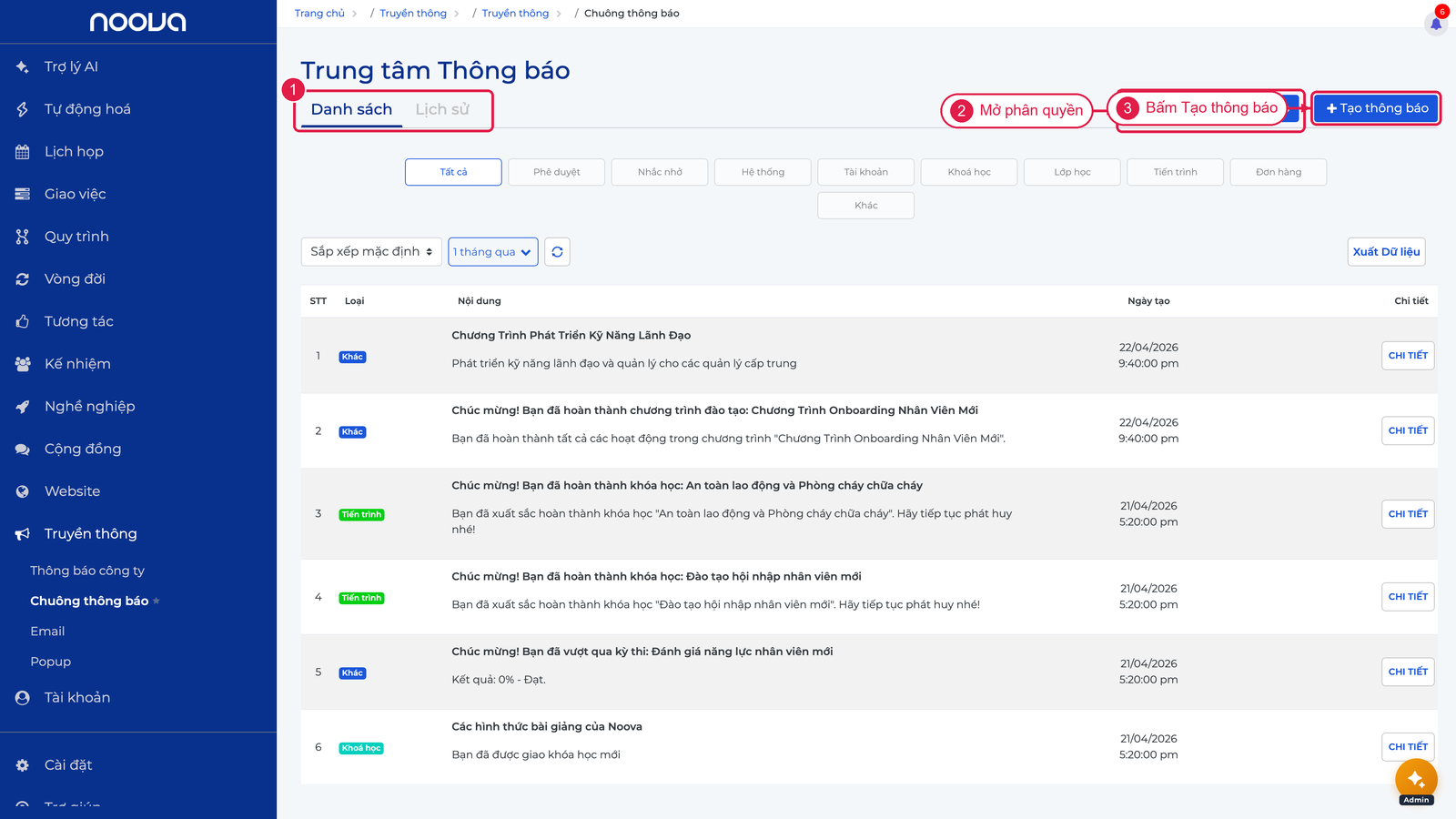Screen dimensions: 1456x819
Task: Select the Tiến trình filter
Action: [x=1175, y=172]
